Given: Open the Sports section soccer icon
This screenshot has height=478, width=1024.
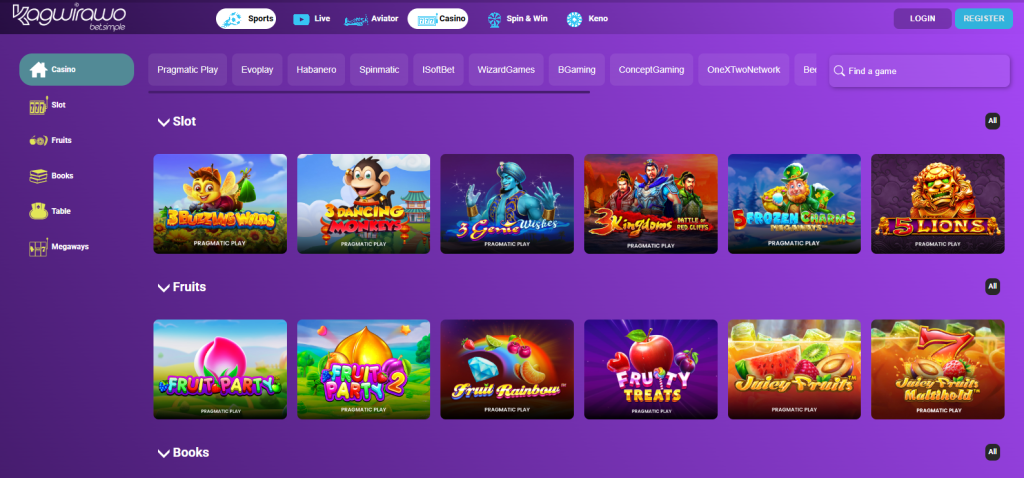Looking at the screenshot, I should coord(232,19).
